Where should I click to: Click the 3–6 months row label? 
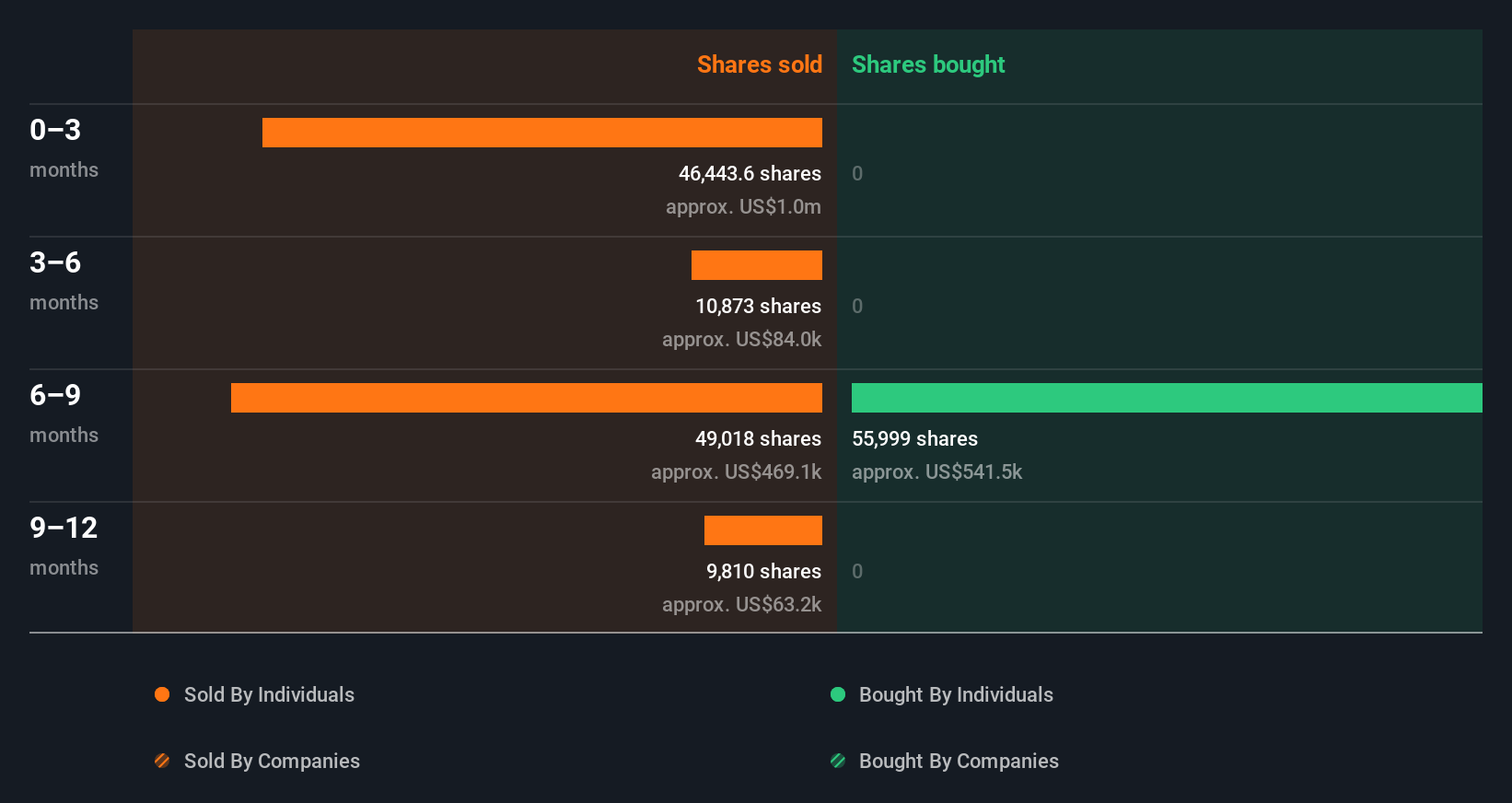tap(64, 281)
